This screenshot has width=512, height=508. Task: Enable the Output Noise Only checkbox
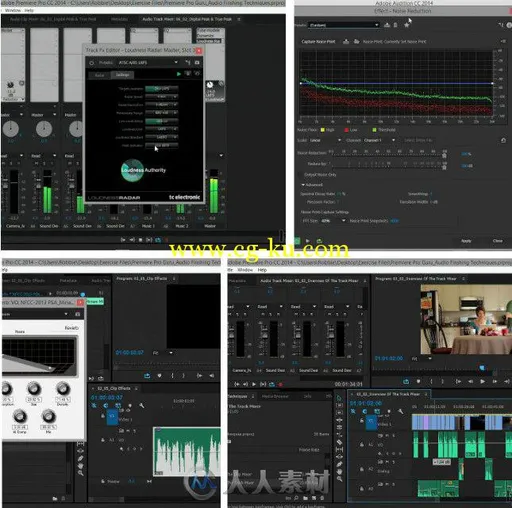(x=300, y=175)
